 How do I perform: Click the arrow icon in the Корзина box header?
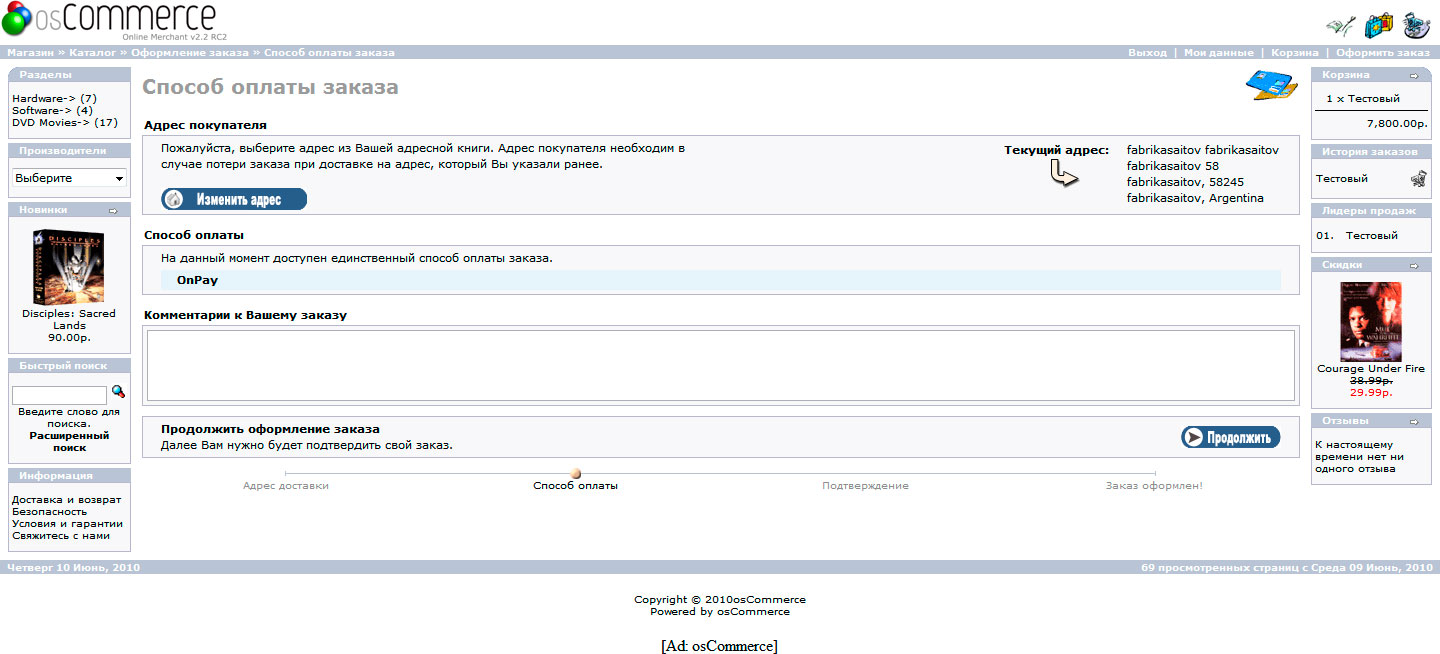(x=1414, y=75)
